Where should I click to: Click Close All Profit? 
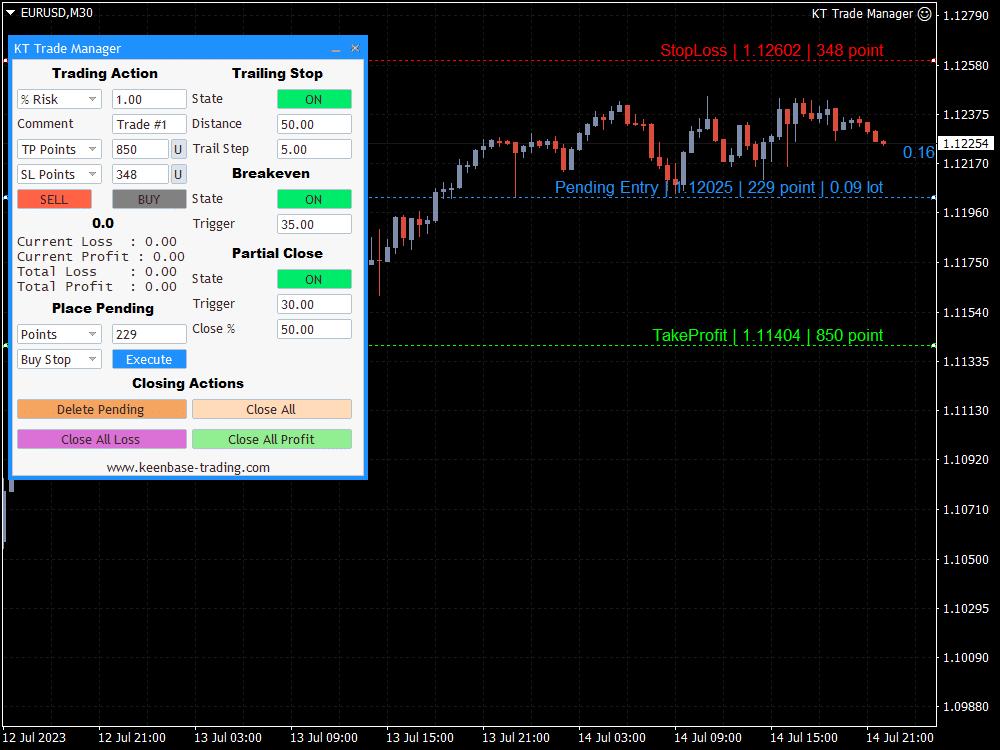pyautogui.click(x=271, y=438)
